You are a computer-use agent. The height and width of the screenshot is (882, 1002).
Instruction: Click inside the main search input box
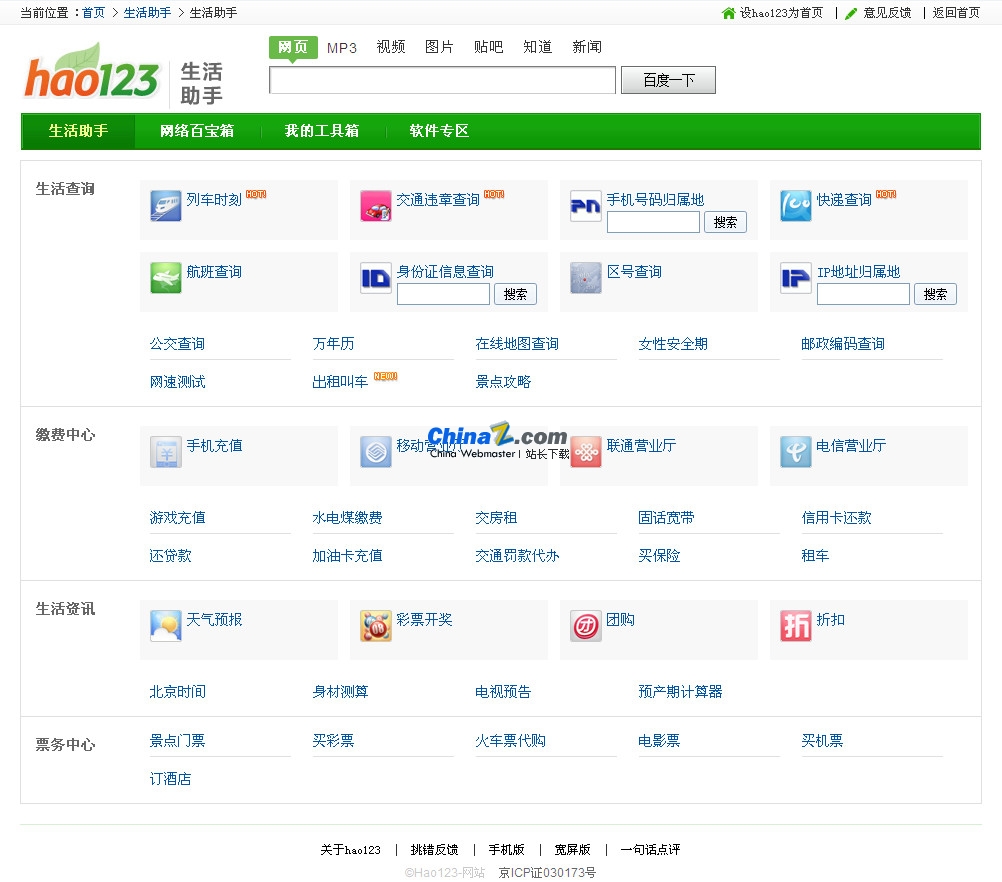click(x=441, y=80)
